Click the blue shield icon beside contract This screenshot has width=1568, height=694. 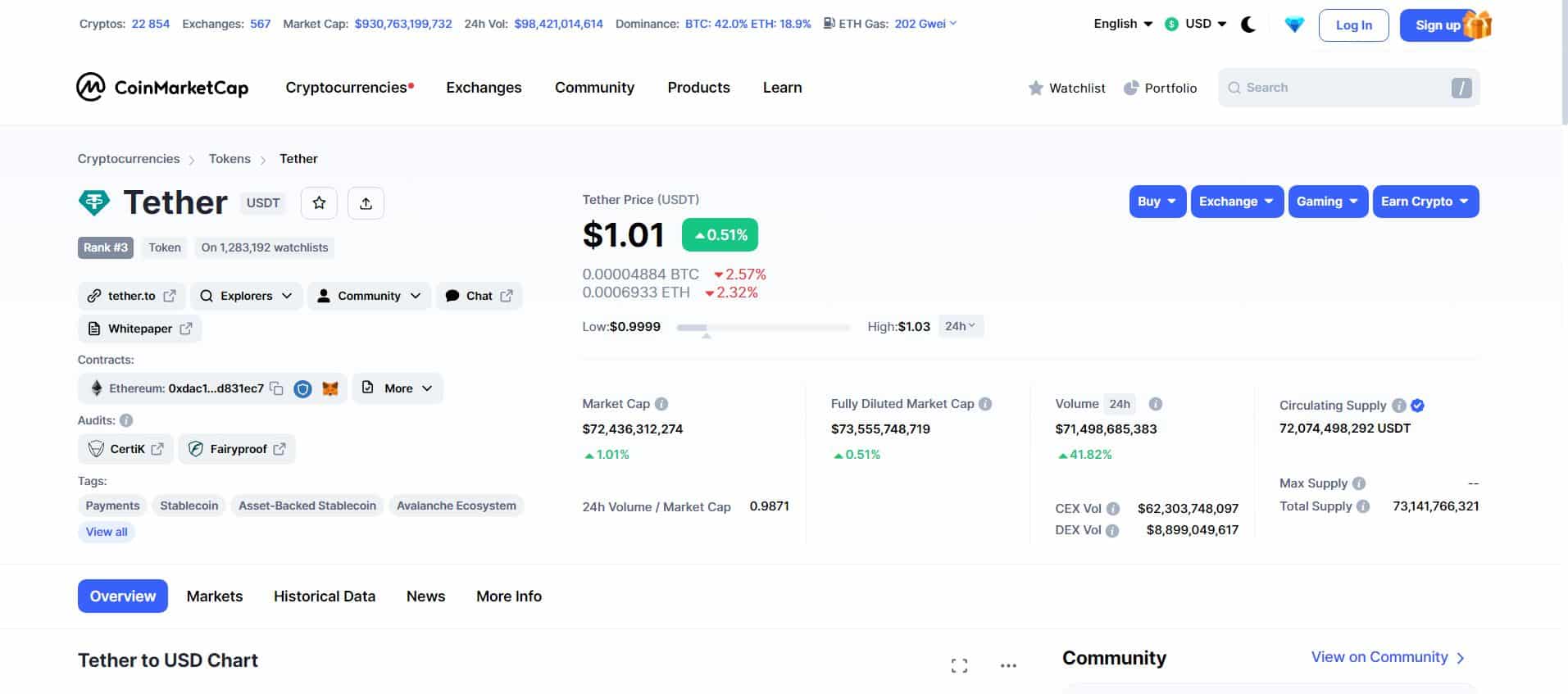pyautogui.click(x=303, y=388)
